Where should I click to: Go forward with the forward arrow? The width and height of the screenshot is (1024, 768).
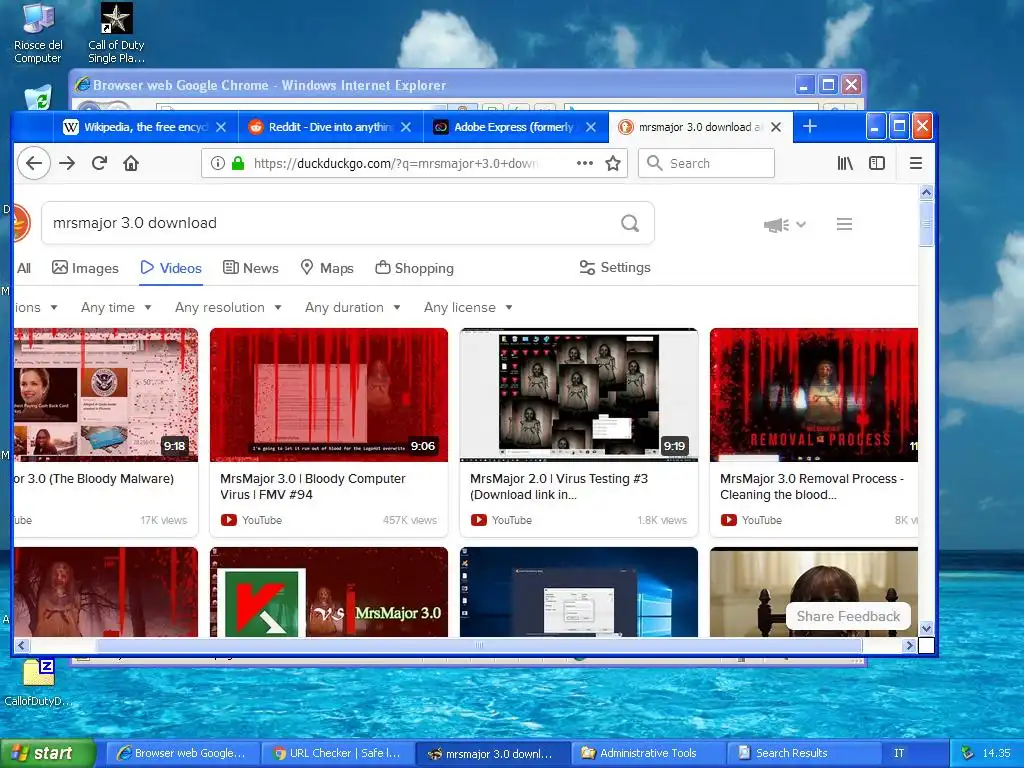tap(67, 163)
